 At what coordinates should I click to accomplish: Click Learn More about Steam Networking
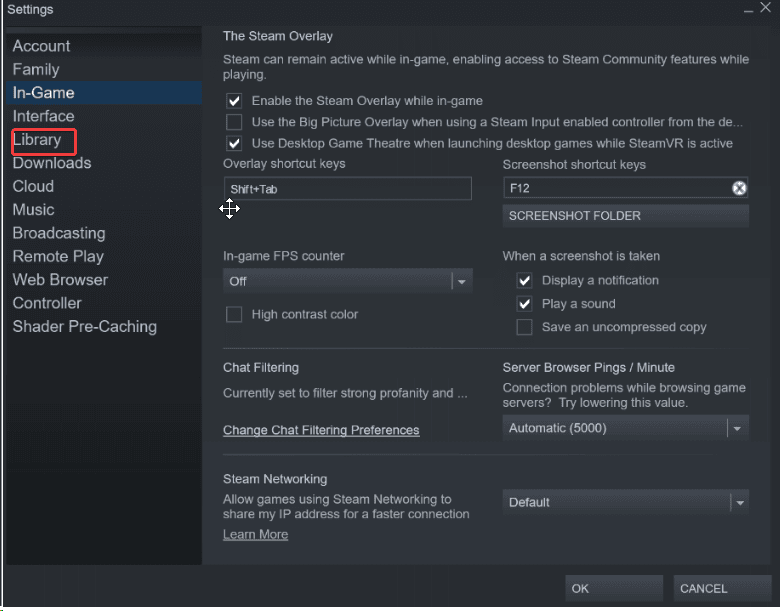point(255,535)
